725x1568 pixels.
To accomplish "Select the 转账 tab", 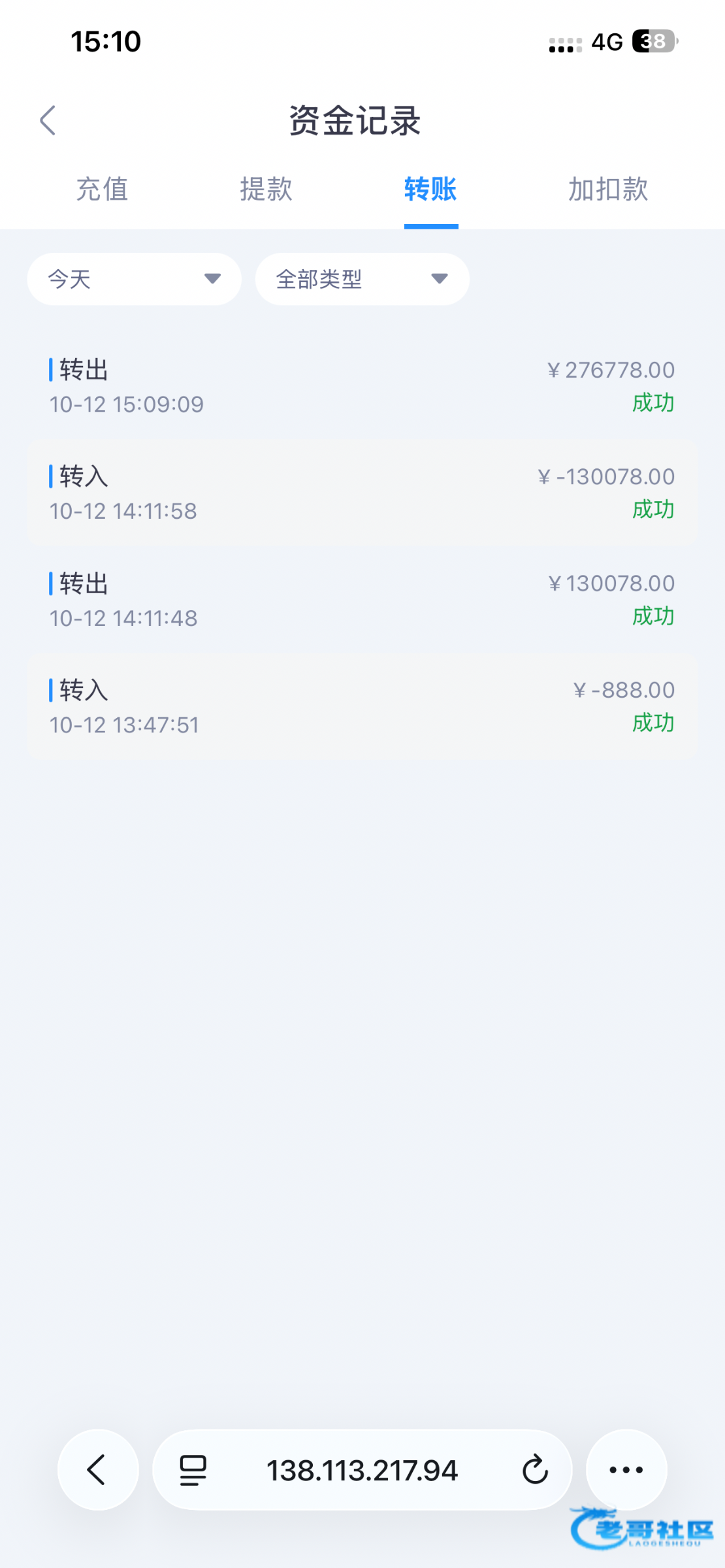I will pyautogui.click(x=430, y=189).
